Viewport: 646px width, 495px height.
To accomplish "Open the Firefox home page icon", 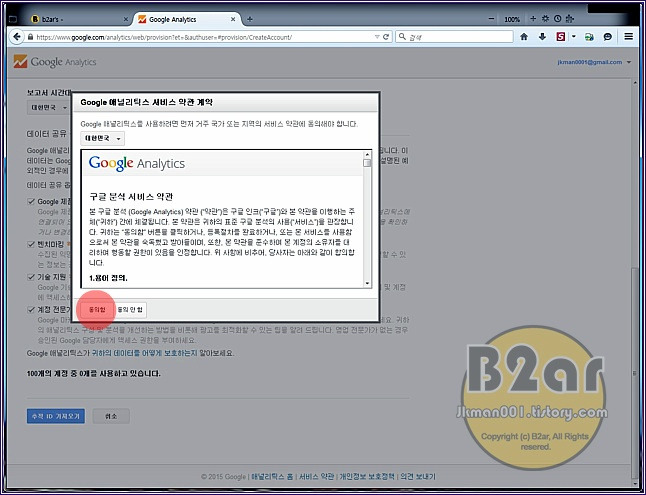I will tap(524, 37).
